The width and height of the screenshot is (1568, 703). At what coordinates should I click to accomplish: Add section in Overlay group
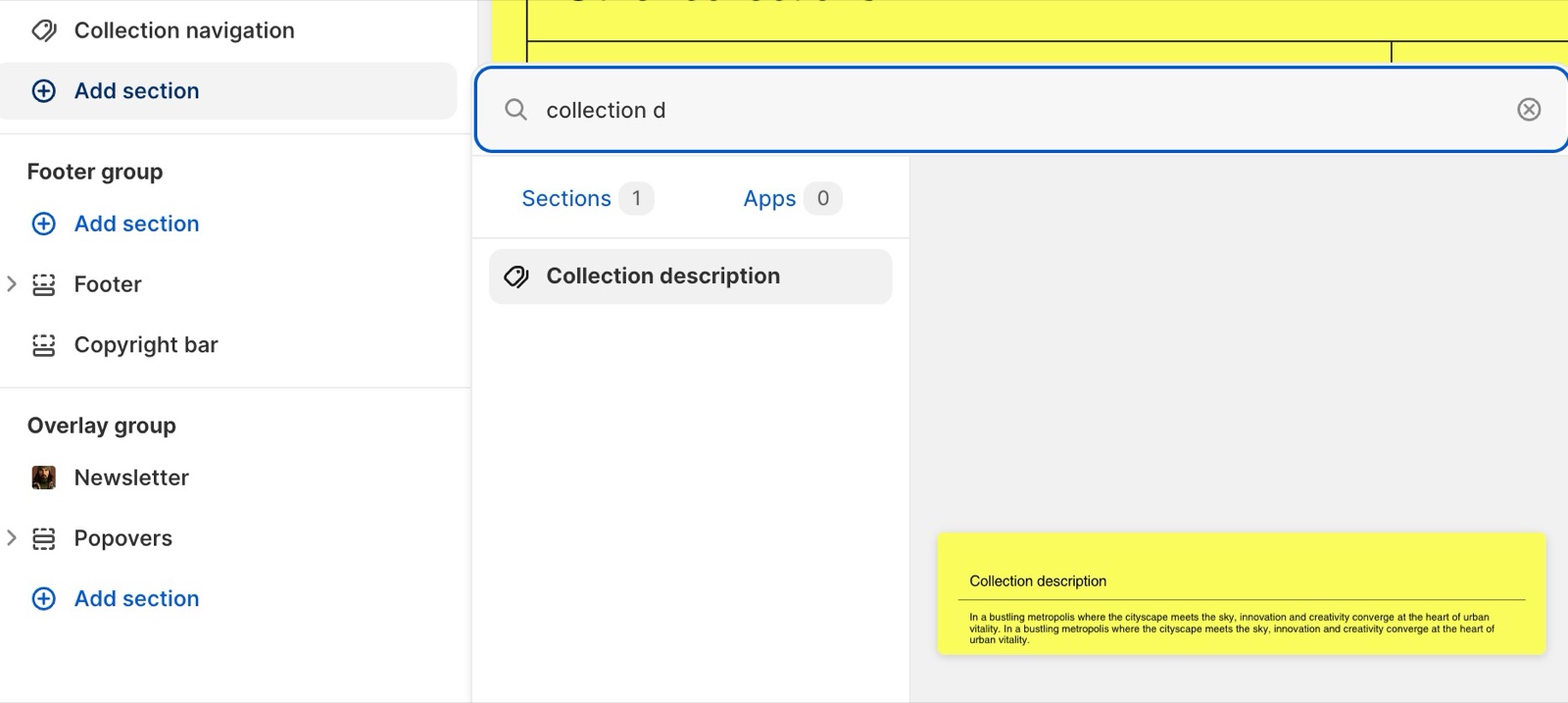[x=136, y=598]
